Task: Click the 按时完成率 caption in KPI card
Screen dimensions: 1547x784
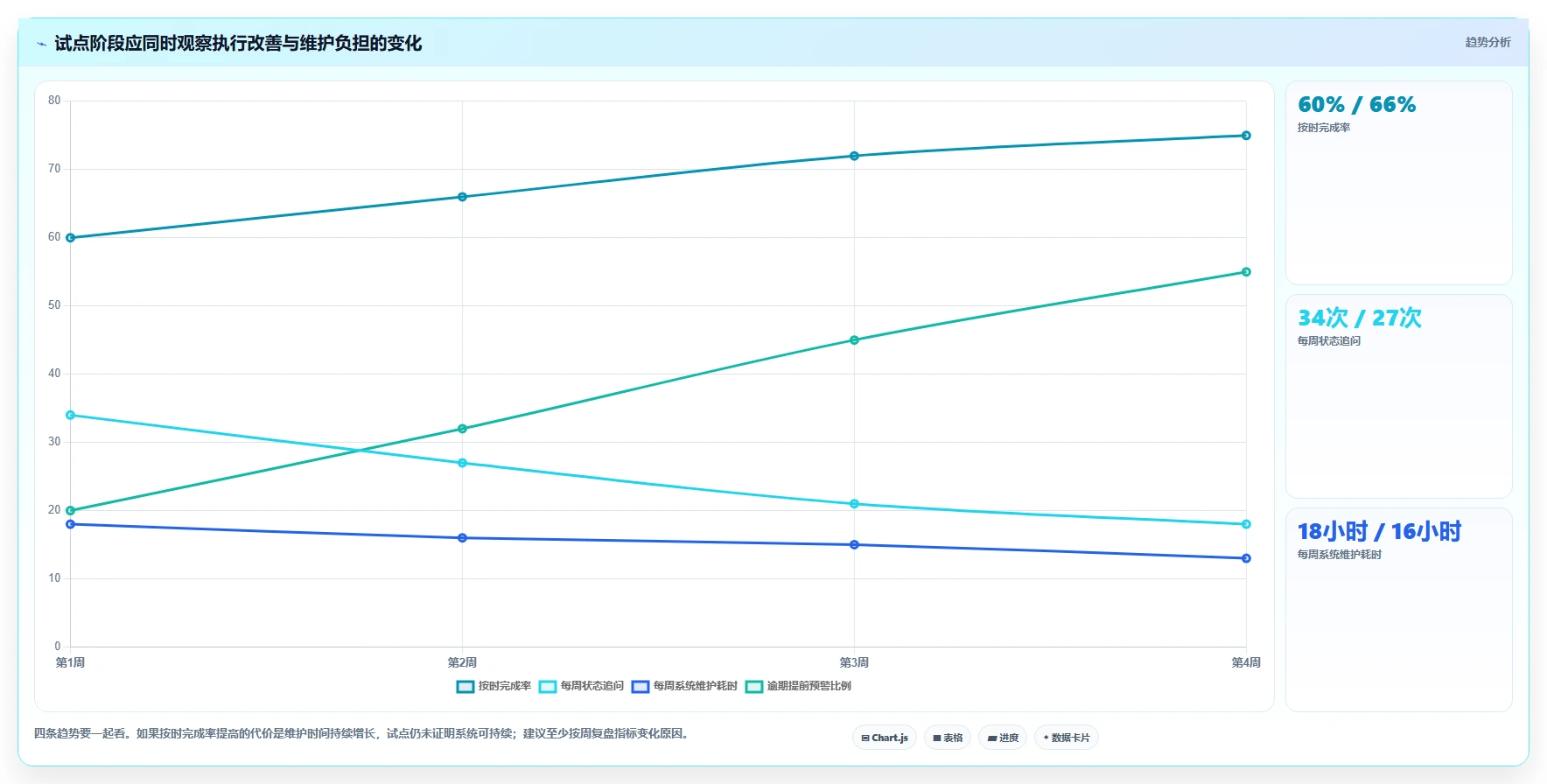Action: pyautogui.click(x=1324, y=128)
